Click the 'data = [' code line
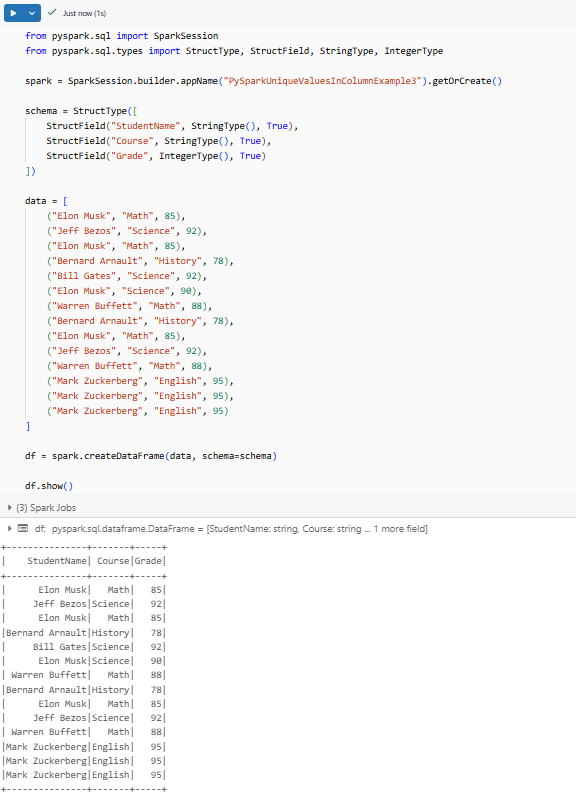 coord(46,201)
